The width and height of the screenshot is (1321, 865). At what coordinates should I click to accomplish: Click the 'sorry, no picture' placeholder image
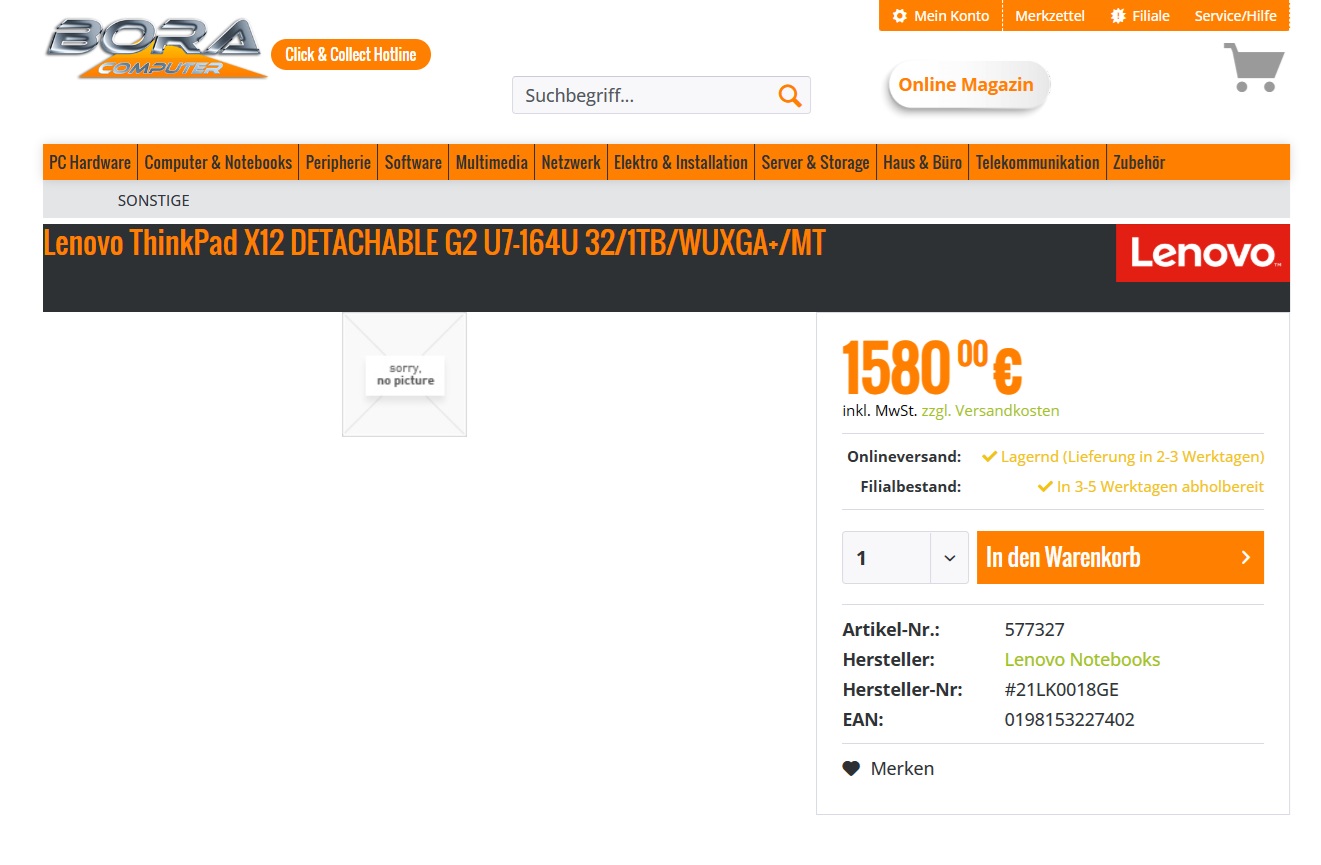tap(404, 374)
